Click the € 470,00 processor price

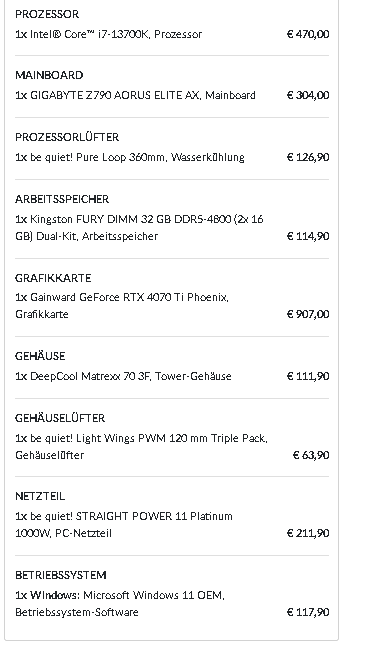pyautogui.click(x=308, y=34)
